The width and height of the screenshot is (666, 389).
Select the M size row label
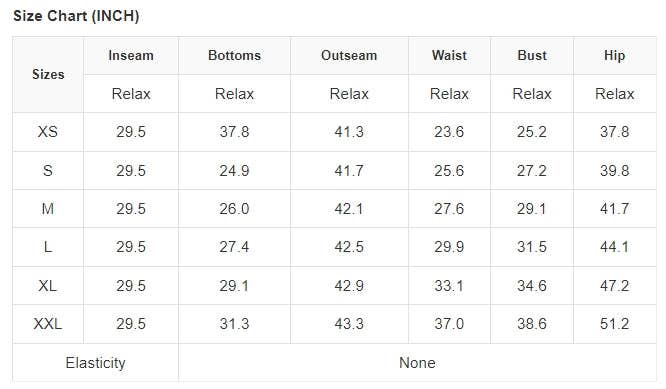[48, 209]
